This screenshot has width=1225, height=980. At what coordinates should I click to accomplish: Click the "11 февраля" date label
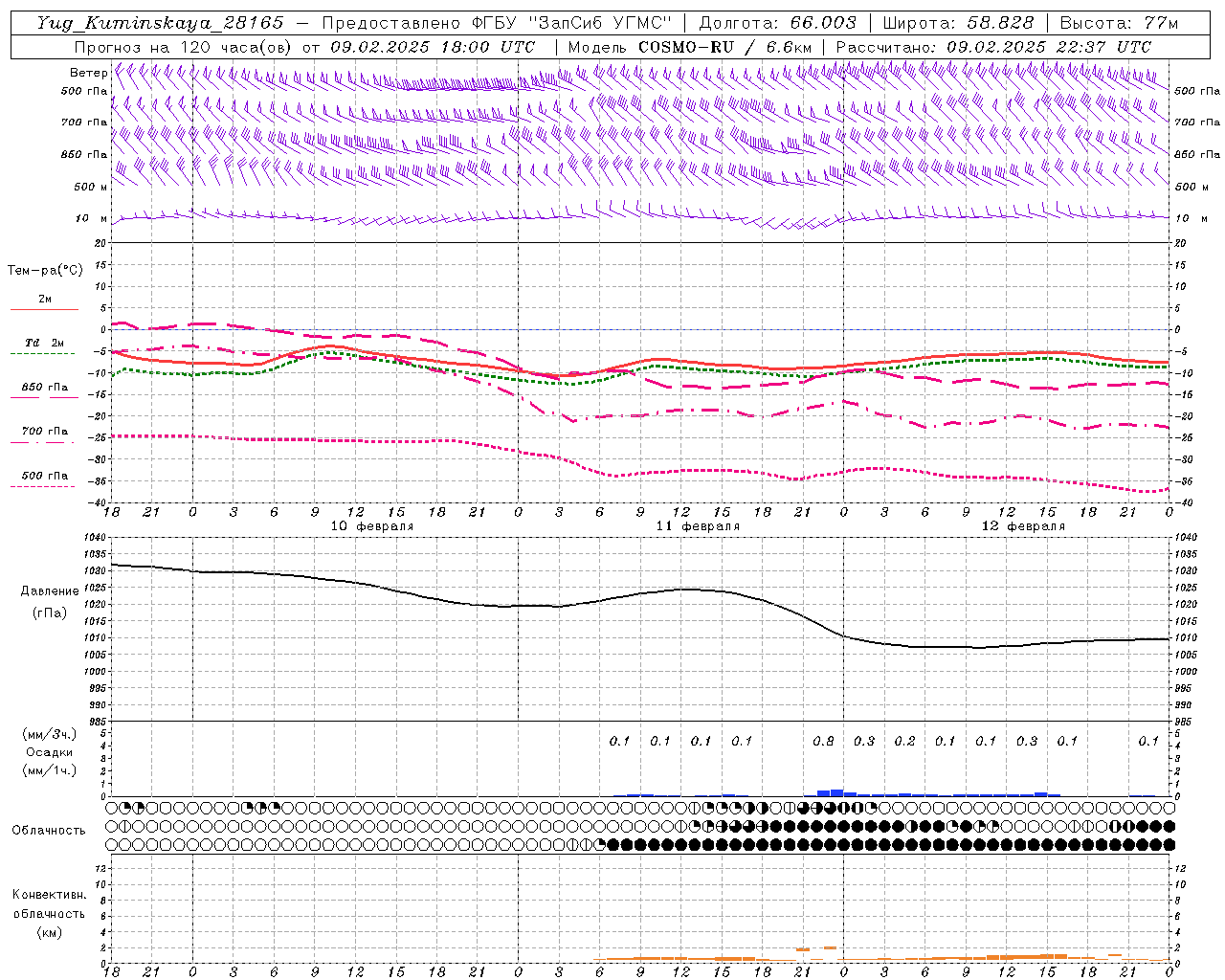pyautogui.click(x=698, y=526)
